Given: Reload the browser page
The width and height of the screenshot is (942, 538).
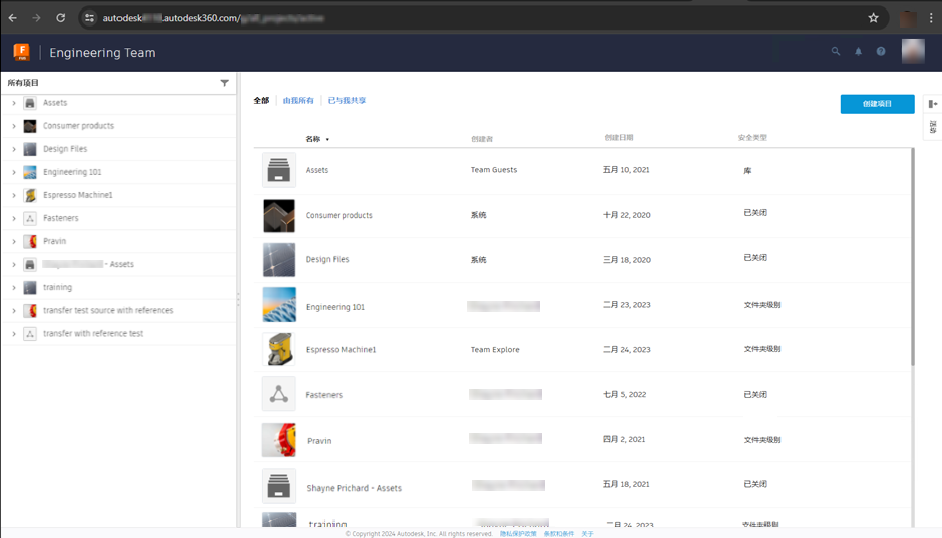Looking at the screenshot, I should 61,18.
